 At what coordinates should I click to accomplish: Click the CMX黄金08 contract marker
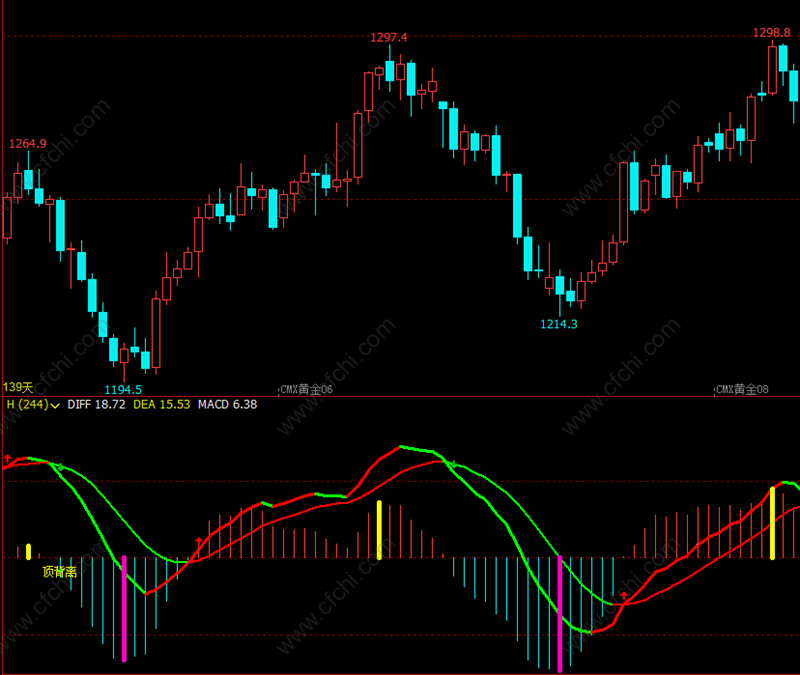pos(742,389)
